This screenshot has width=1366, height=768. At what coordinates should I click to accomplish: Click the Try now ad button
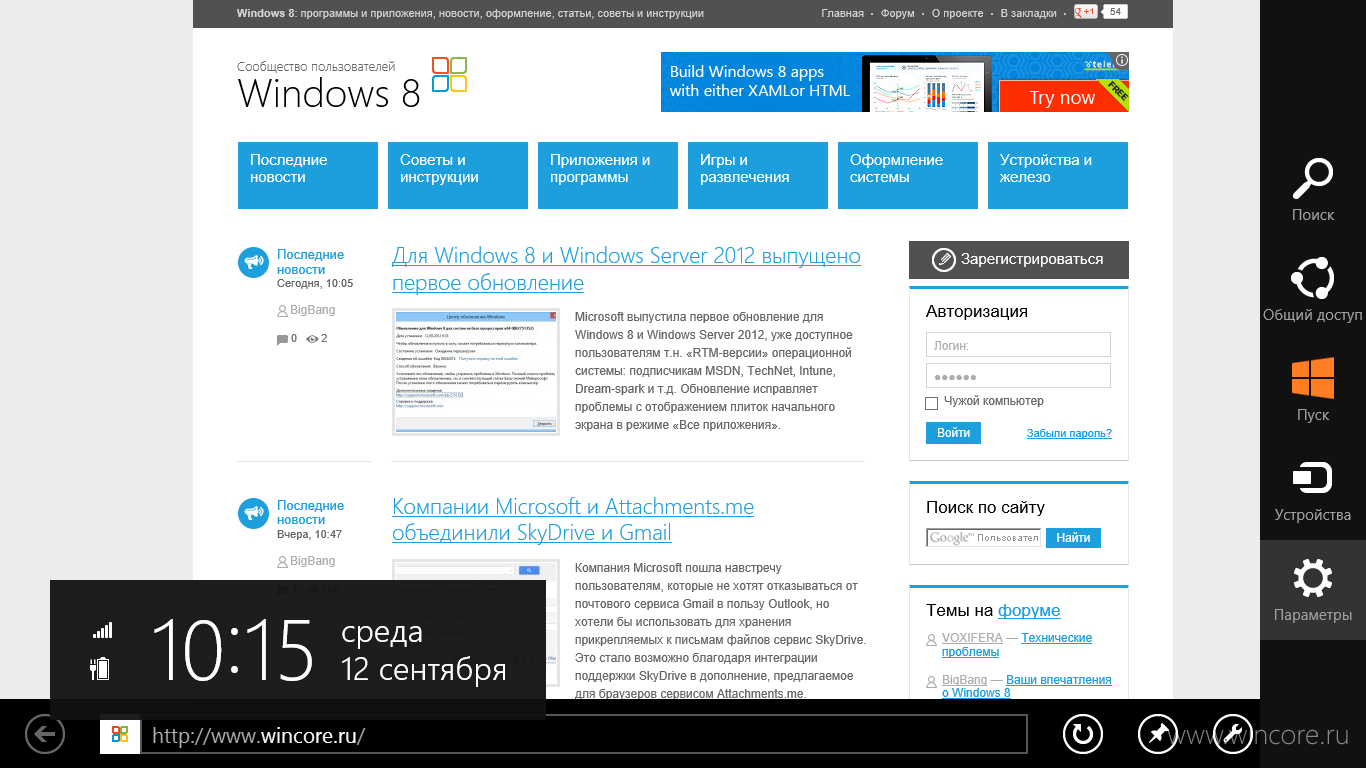click(x=1062, y=98)
